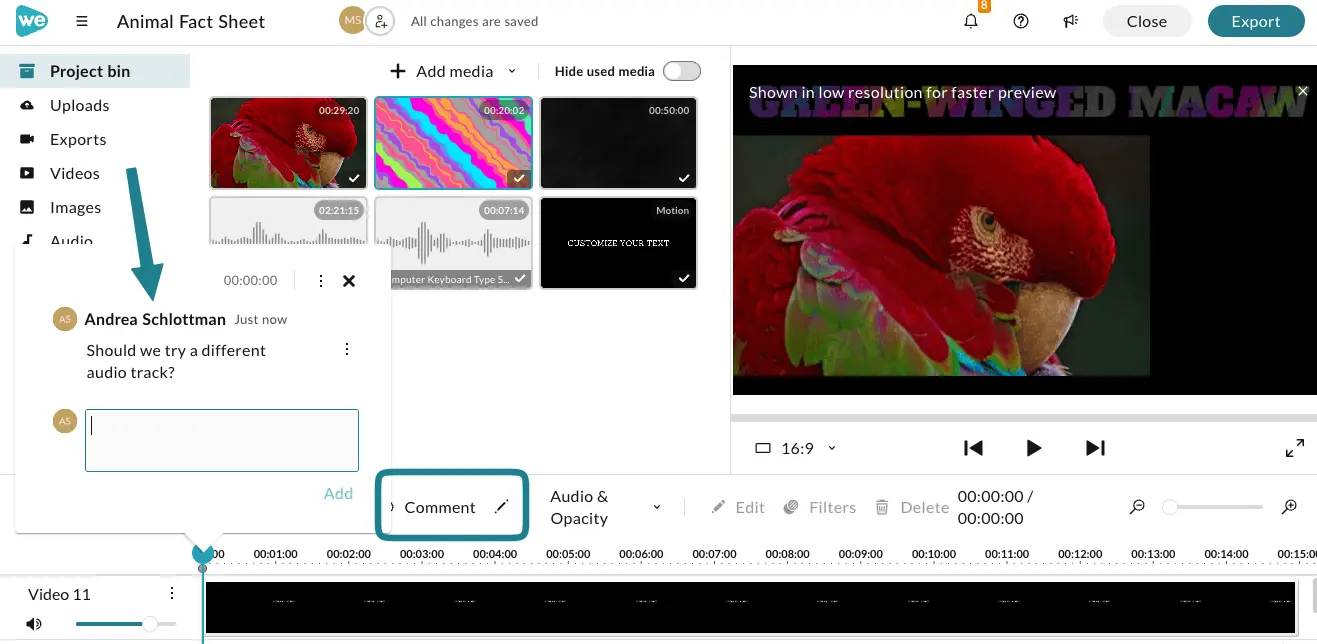The width and height of the screenshot is (1317, 644).
Task: Click the Add comment button
Action: (x=338, y=493)
